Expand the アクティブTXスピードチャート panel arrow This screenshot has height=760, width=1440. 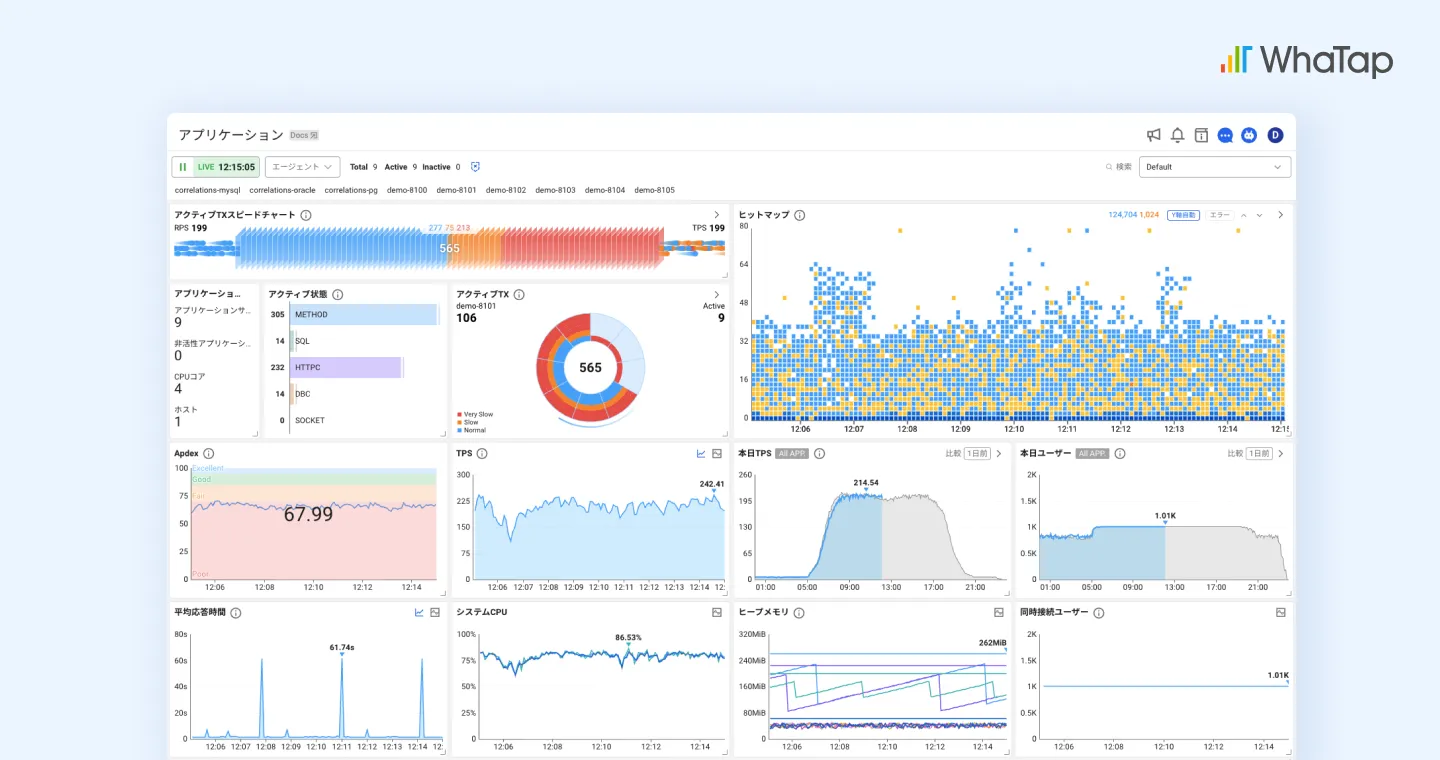pyautogui.click(x=717, y=215)
